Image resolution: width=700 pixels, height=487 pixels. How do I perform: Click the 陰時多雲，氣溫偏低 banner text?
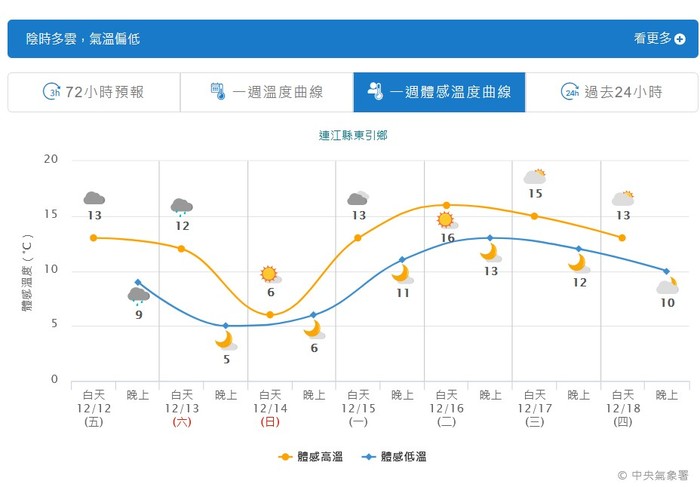(x=83, y=39)
